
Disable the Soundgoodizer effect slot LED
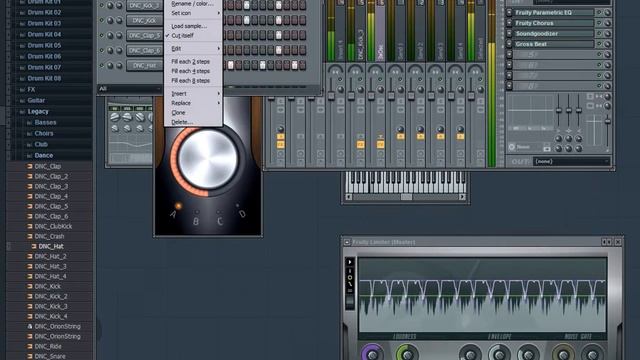pyautogui.click(x=599, y=33)
